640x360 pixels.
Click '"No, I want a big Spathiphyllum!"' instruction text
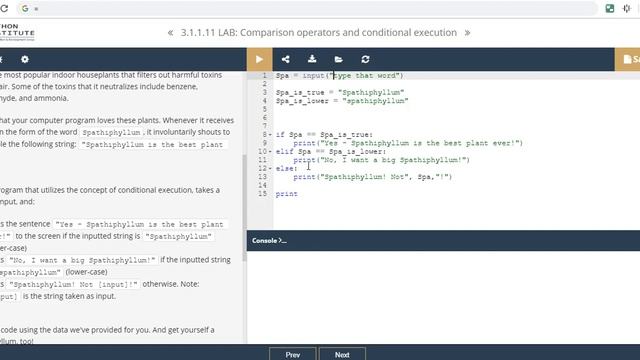[x=82, y=260]
